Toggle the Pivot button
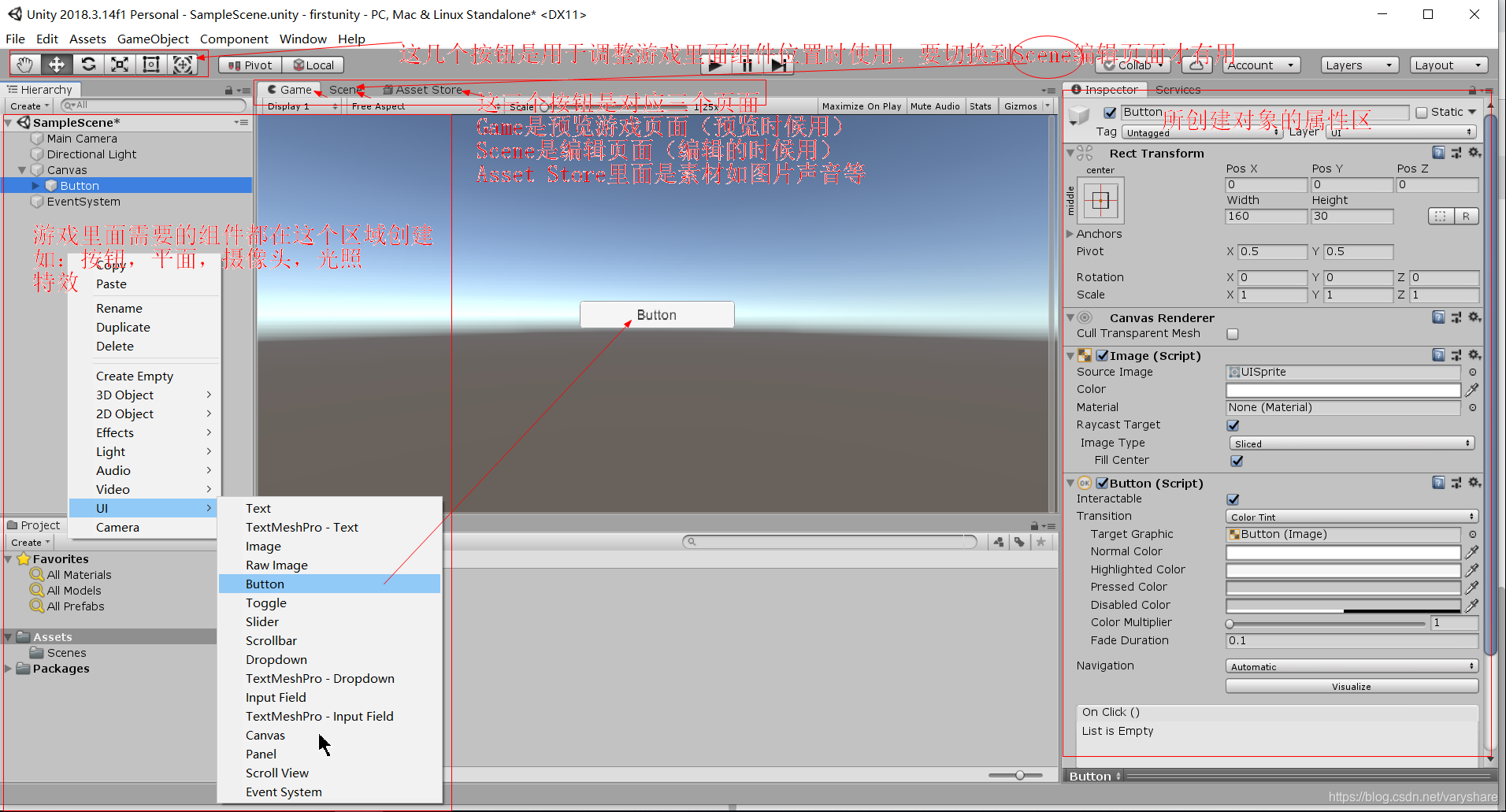The image size is (1506, 812). pyautogui.click(x=250, y=65)
